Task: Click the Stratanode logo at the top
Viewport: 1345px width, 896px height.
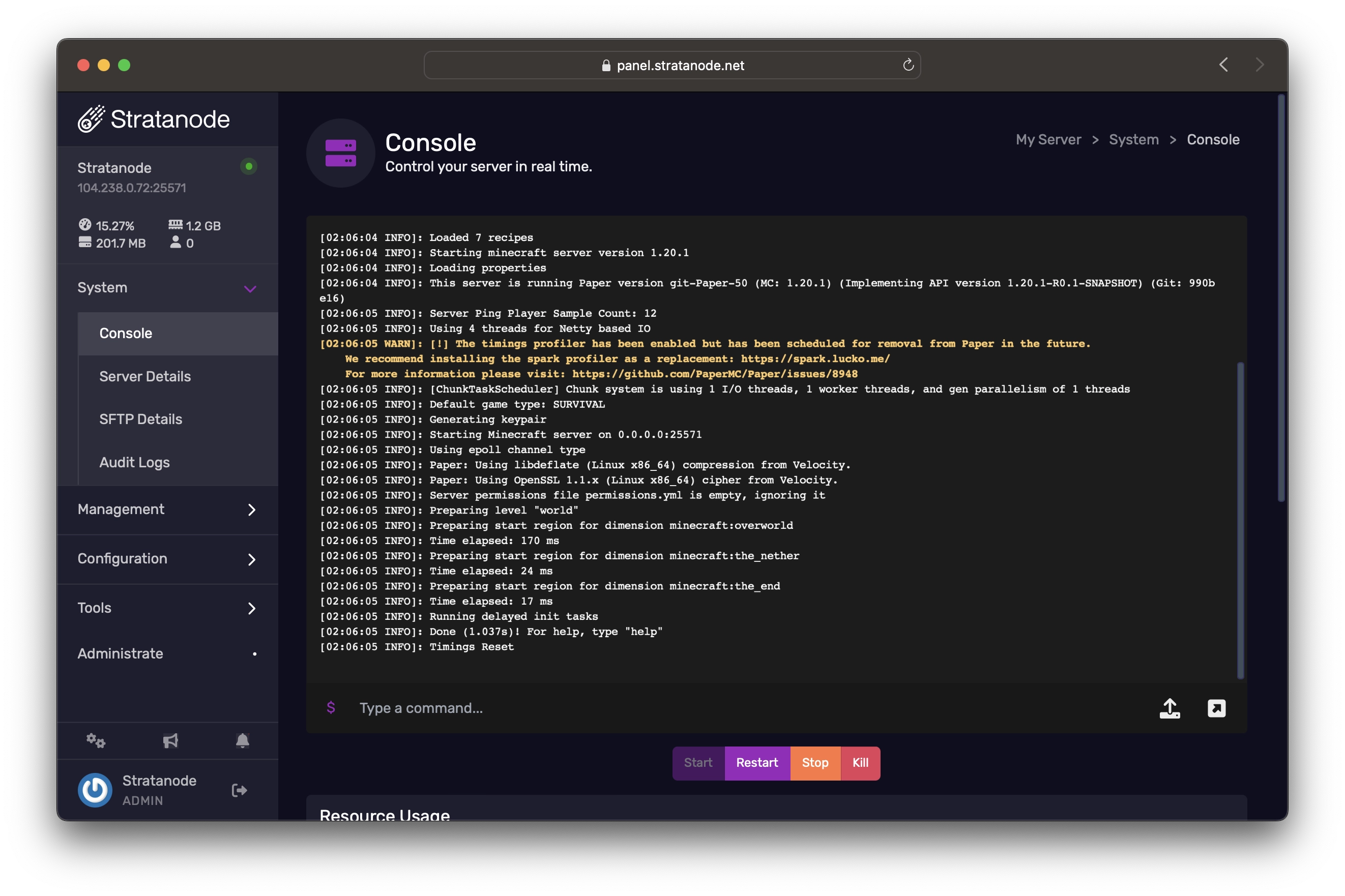Action: tap(153, 118)
